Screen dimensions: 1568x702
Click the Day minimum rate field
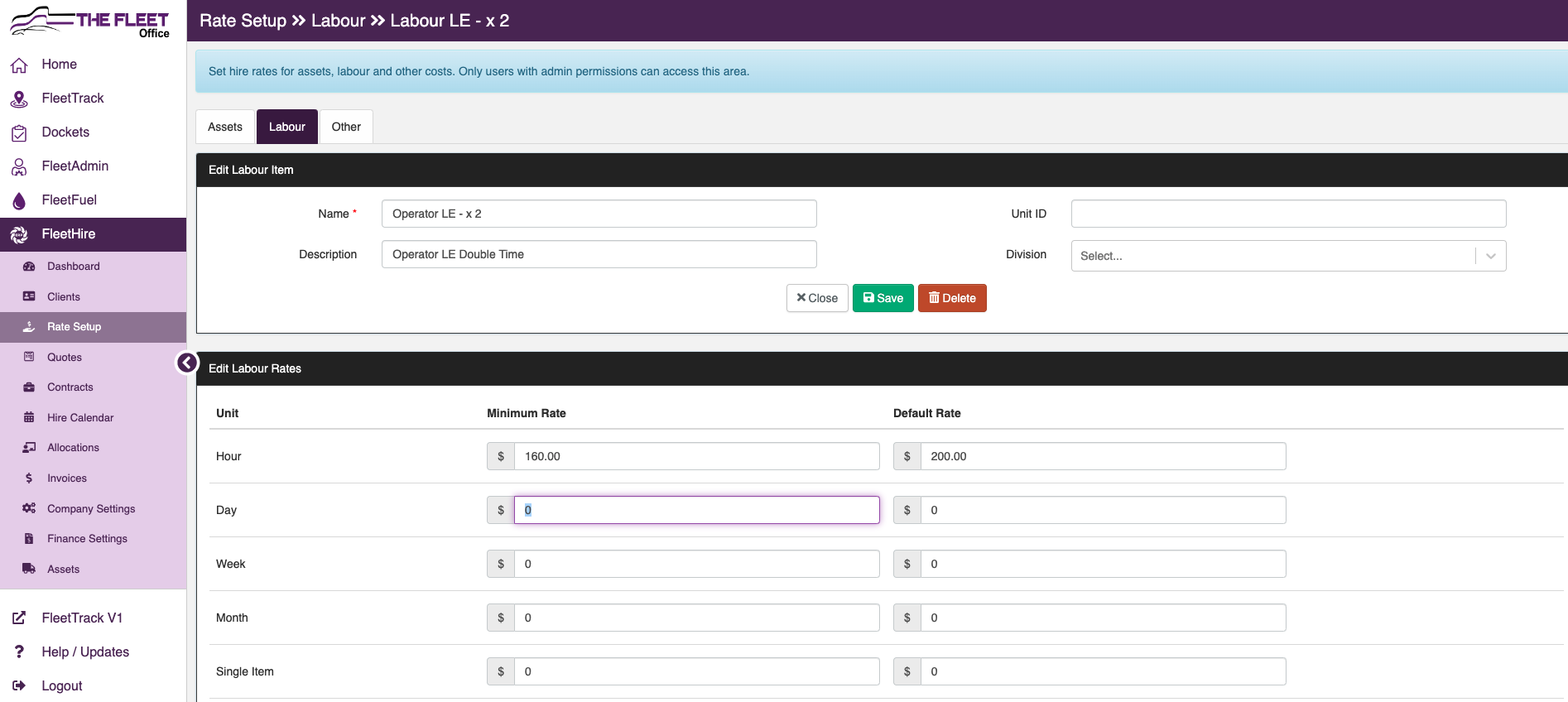coord(697,510)
